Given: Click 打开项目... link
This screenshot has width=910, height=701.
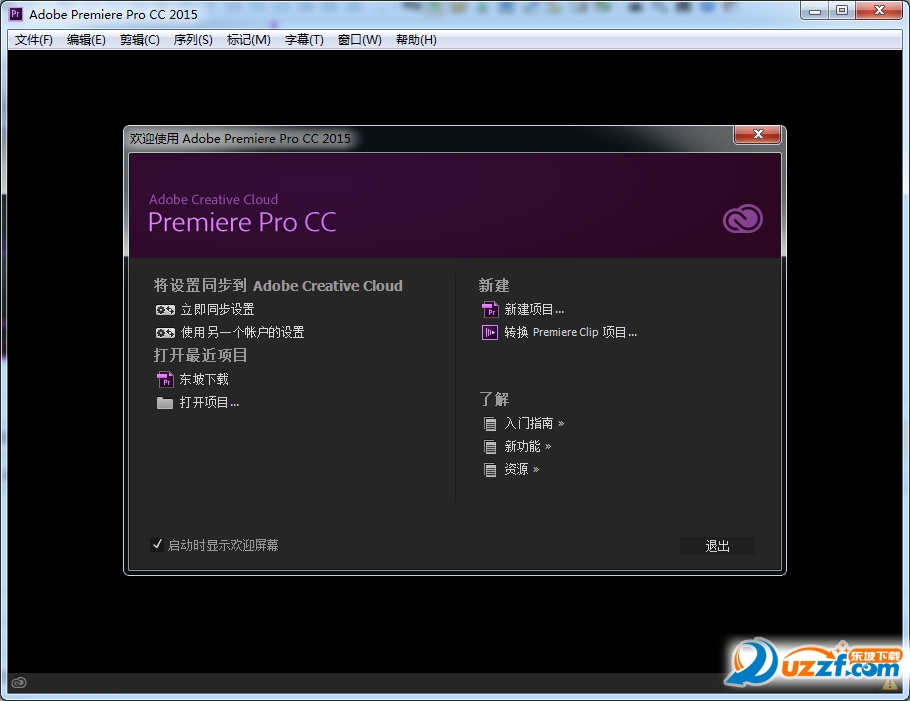Looking at the screenshot, I should click(209, 403).
